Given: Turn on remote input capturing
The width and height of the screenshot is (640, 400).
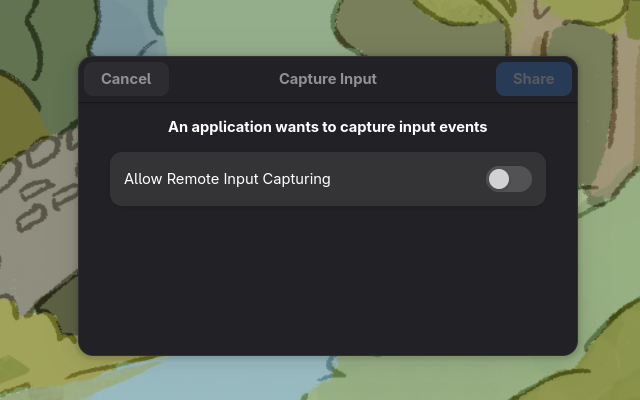Looking at the screenshot, I should [x=508, y=179].
